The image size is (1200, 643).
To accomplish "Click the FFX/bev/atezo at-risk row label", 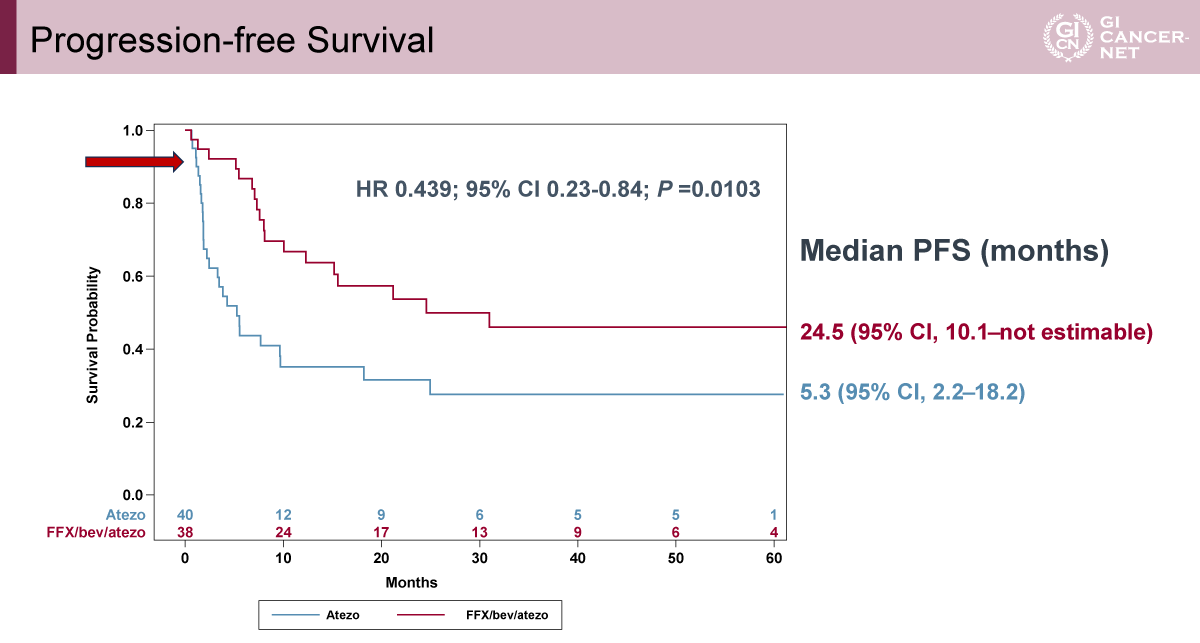I will pos(98,533).
